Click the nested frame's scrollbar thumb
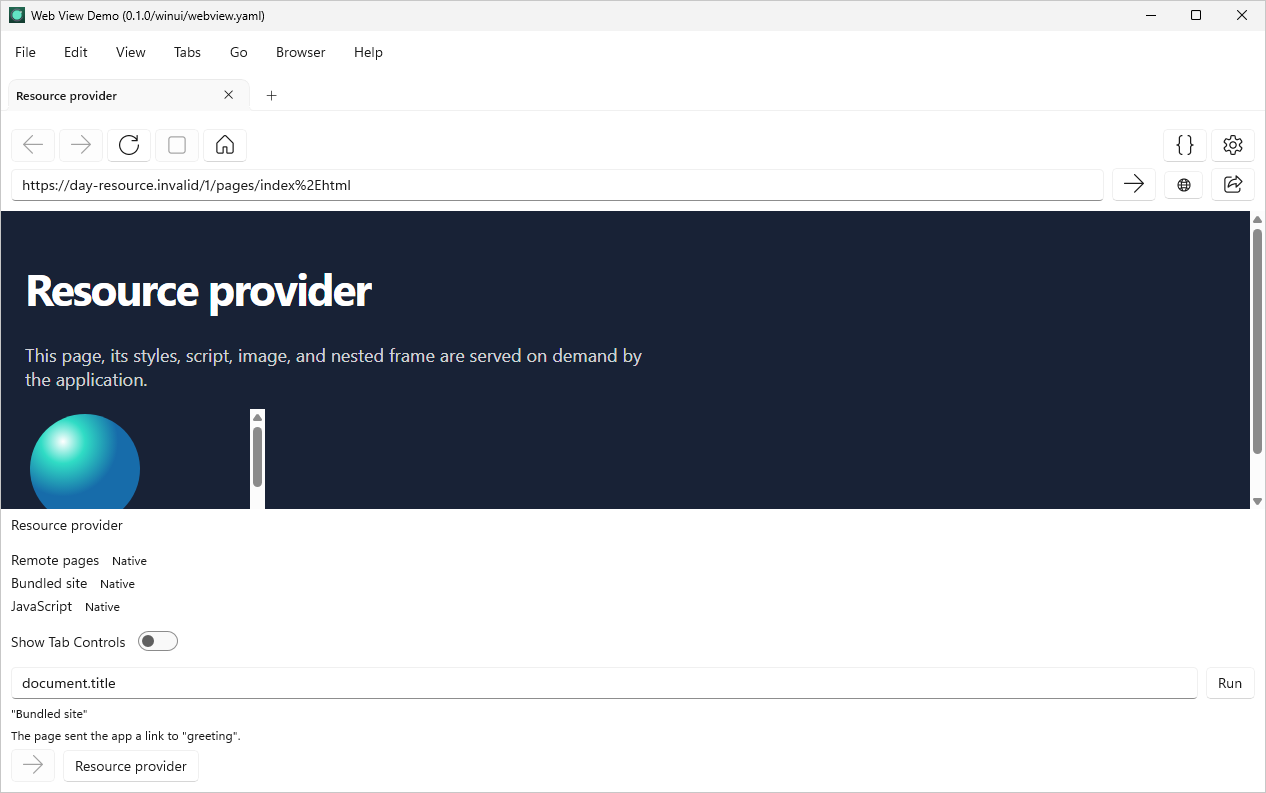1266x793 pixels. [257, 457]
